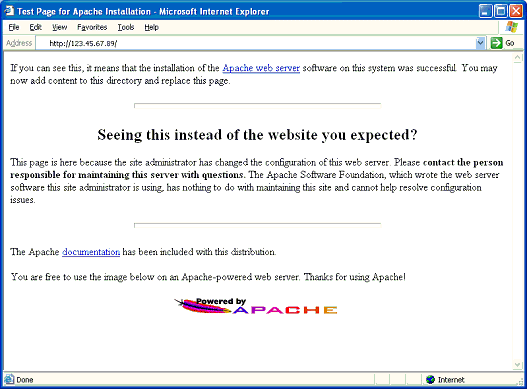Click the green Go arrow button
This screenshot has height=389, width=527.
pos(496,43)
